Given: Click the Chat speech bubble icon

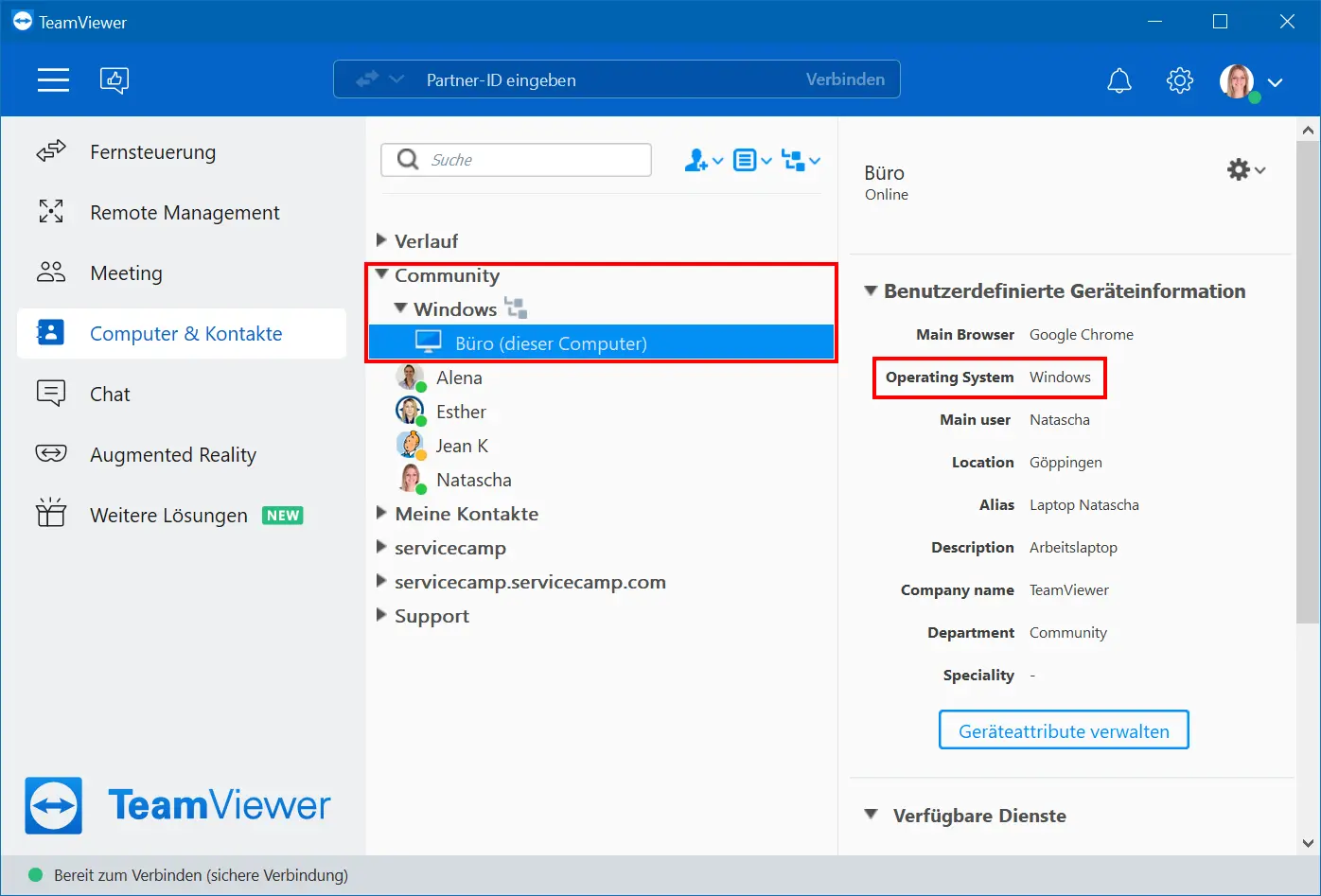Looking at the screenshot, I should coord(51,393).
